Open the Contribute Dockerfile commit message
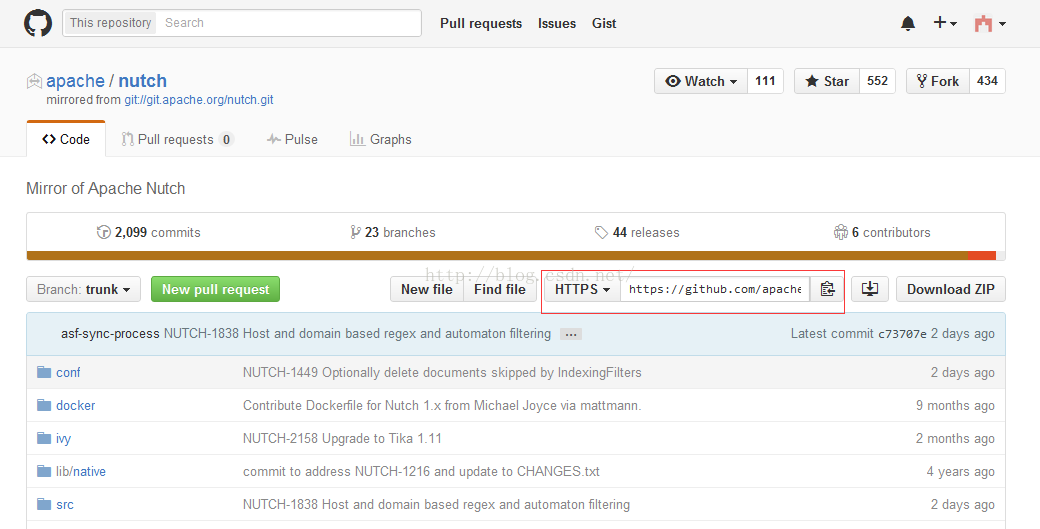 coord(442,406)
